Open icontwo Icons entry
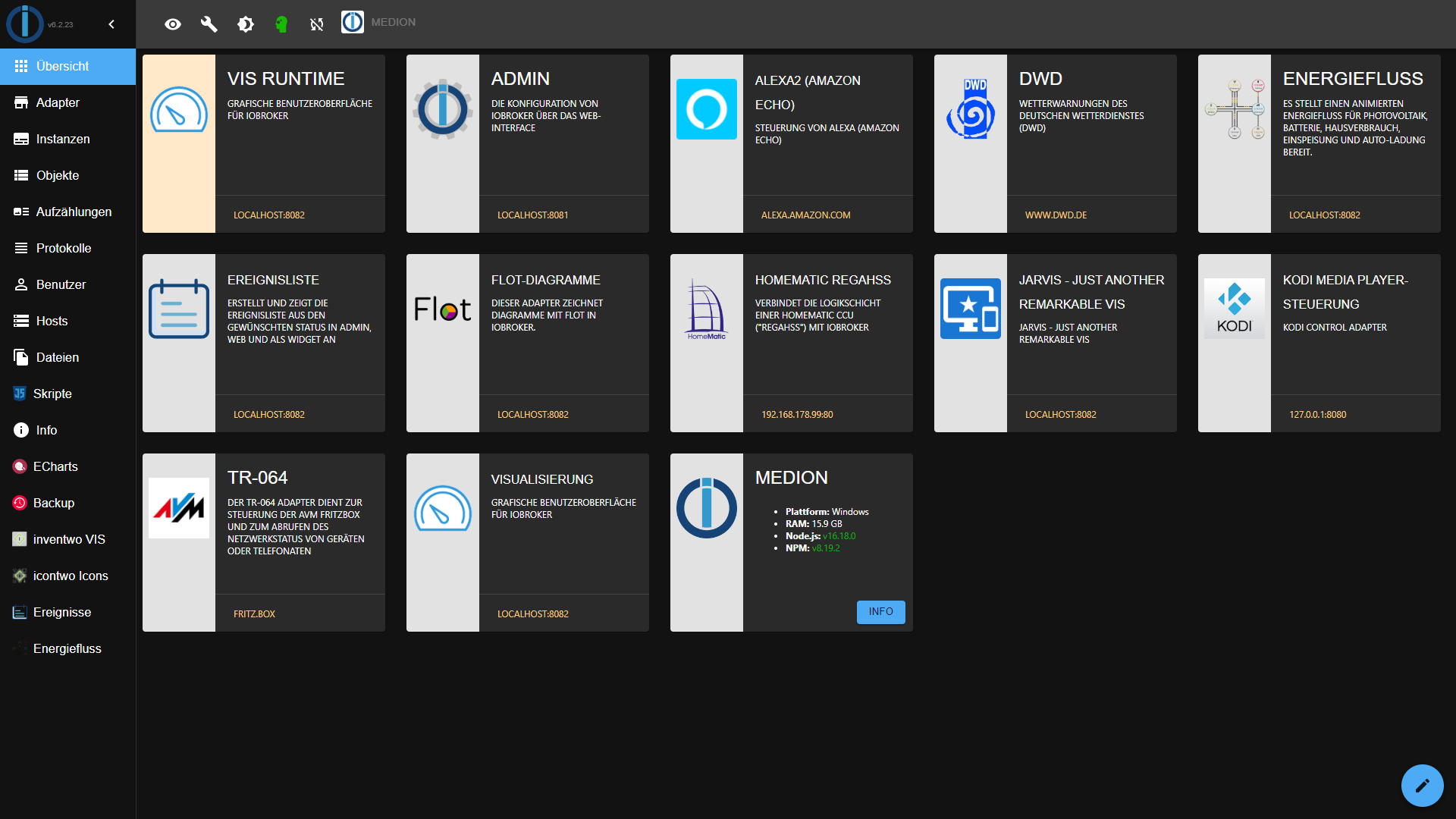 pyautogui.click(x=68, y=576)
